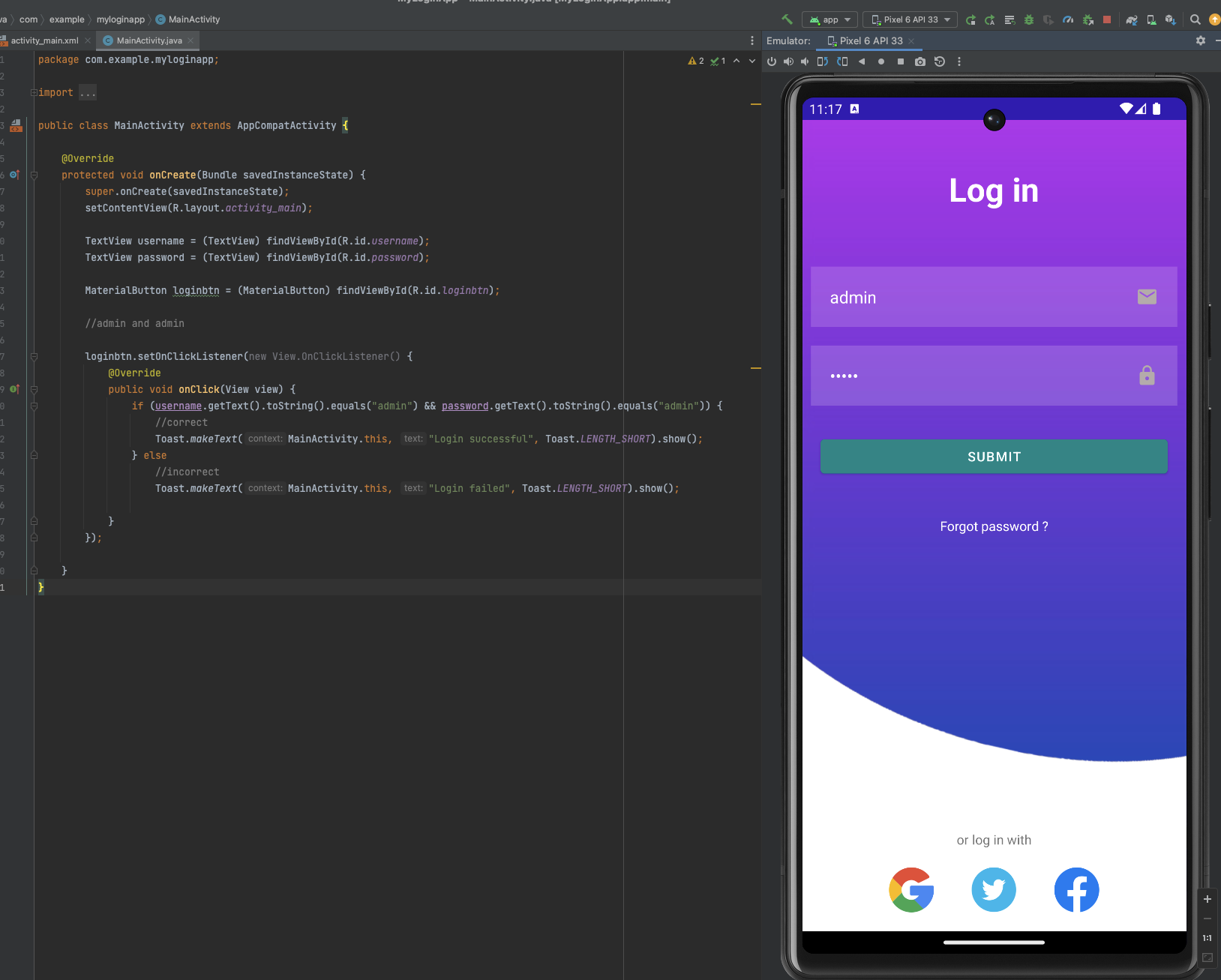Open the emulator three-dot options menu
The height and width of the screenshot is (980, 1221).
pos(959,61)
